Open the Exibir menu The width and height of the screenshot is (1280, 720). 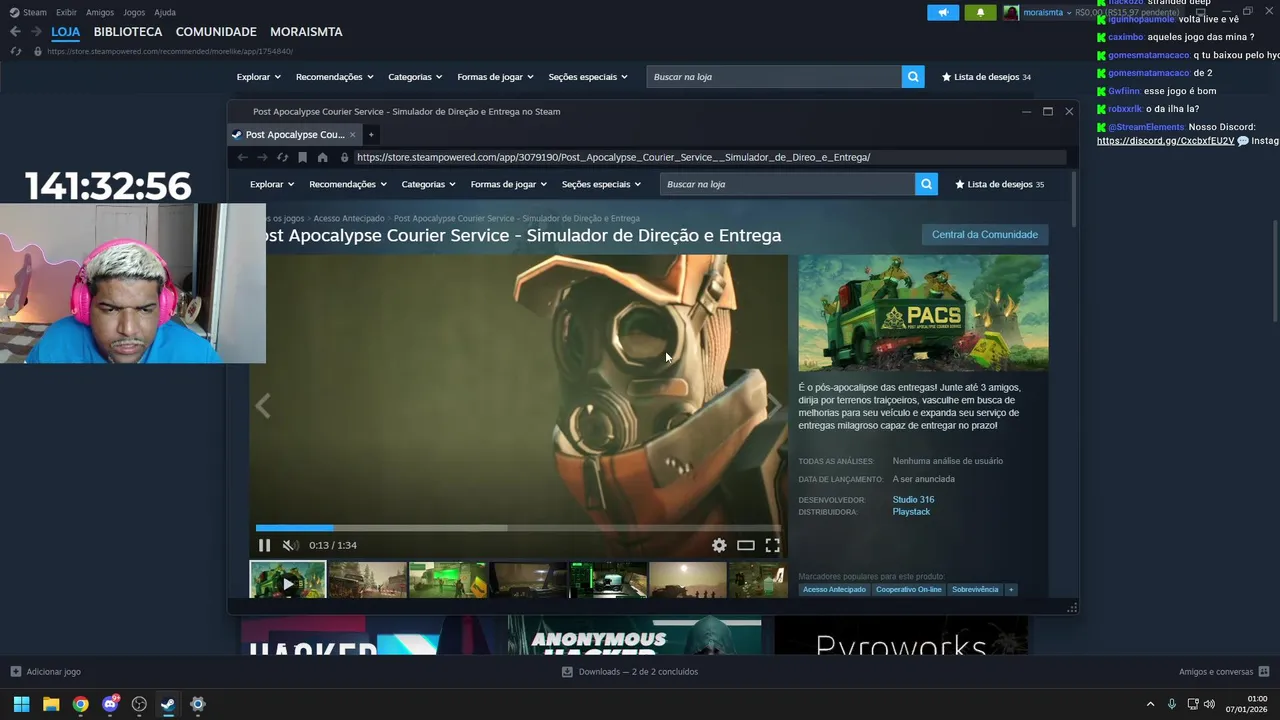pyautogui.click(x=66, y=12)
